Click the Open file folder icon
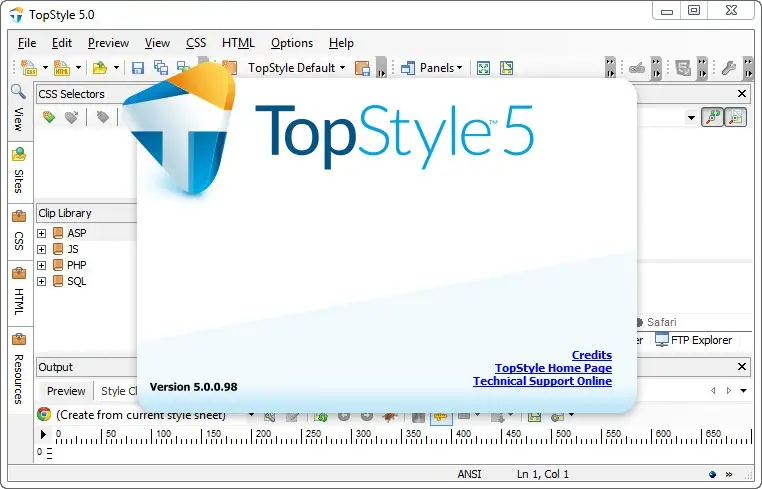Image resolution: width=762 pixels, height=489 pixels. point(100,68)
